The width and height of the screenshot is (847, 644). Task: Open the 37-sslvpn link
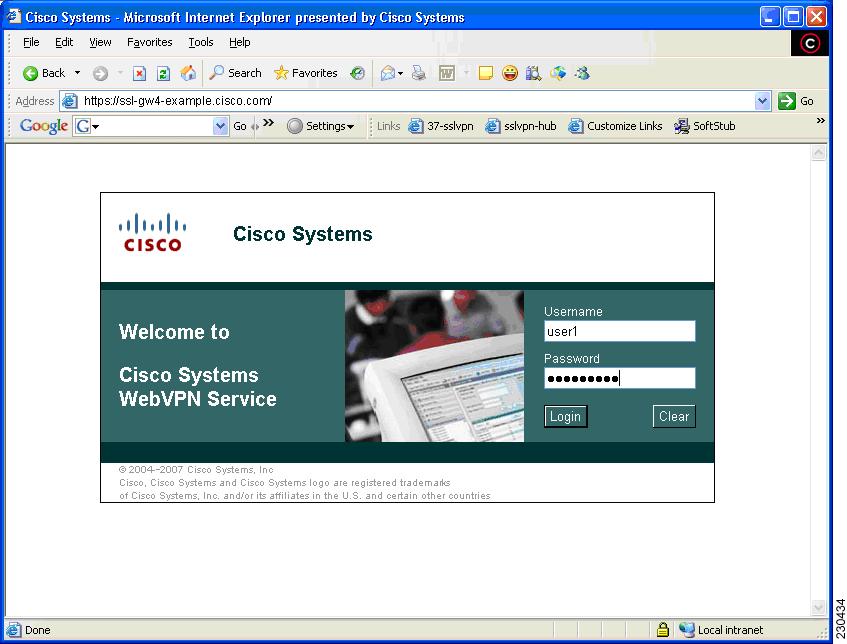(441, 126)
